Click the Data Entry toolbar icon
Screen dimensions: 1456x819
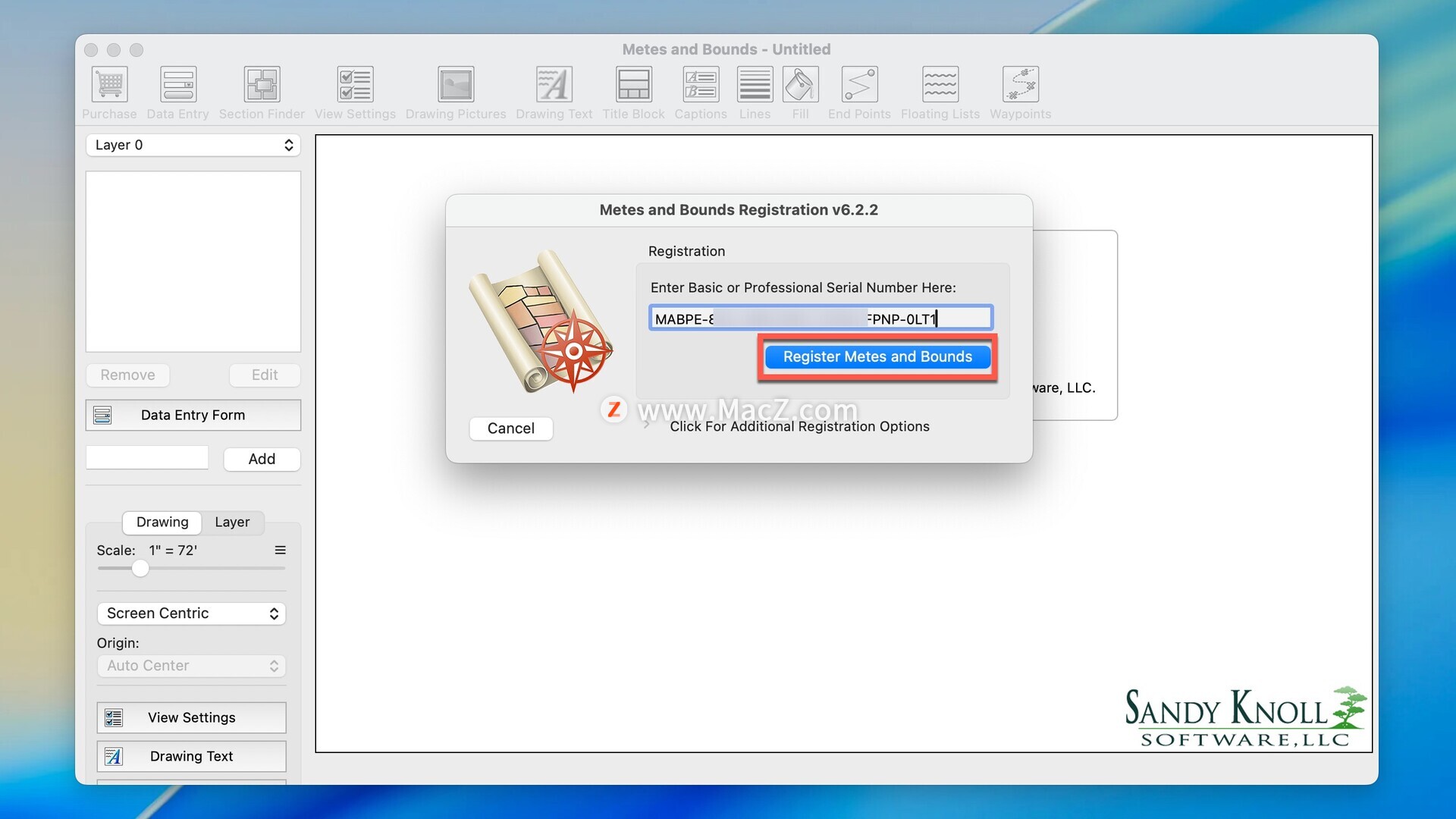pyautogui.click(x=178, y=84)
